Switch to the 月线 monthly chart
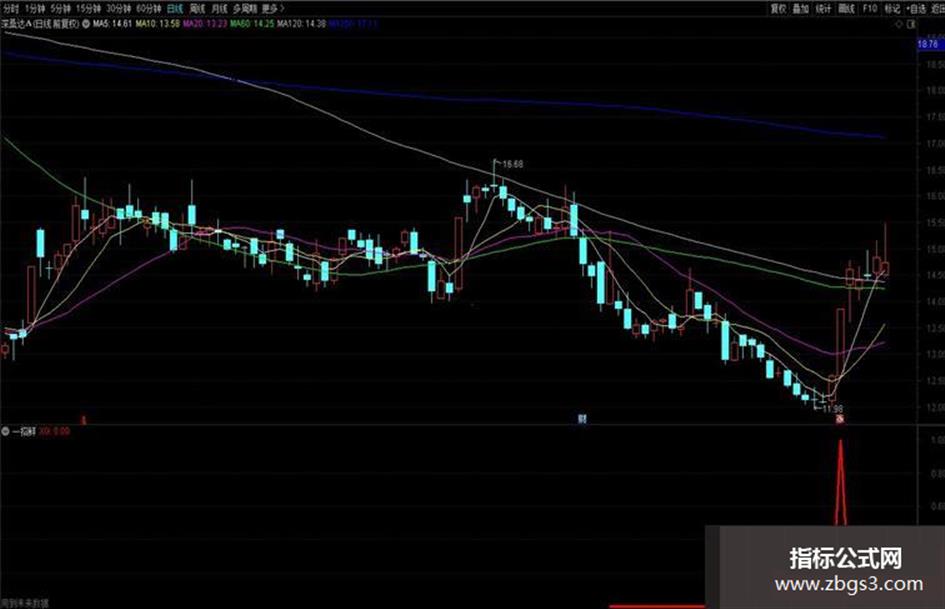Image resolution: width=945 pixels, height=609 pixels. 220,8
